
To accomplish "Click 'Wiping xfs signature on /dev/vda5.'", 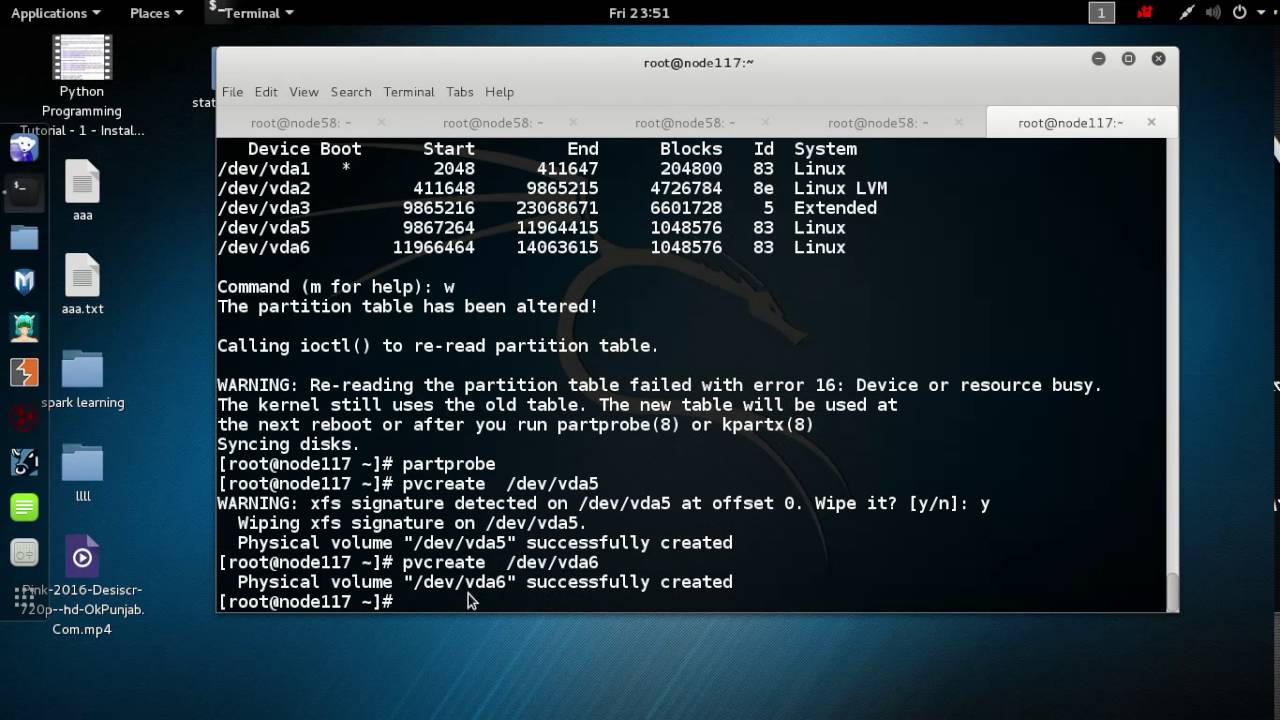I will click(x=412, y=523).
